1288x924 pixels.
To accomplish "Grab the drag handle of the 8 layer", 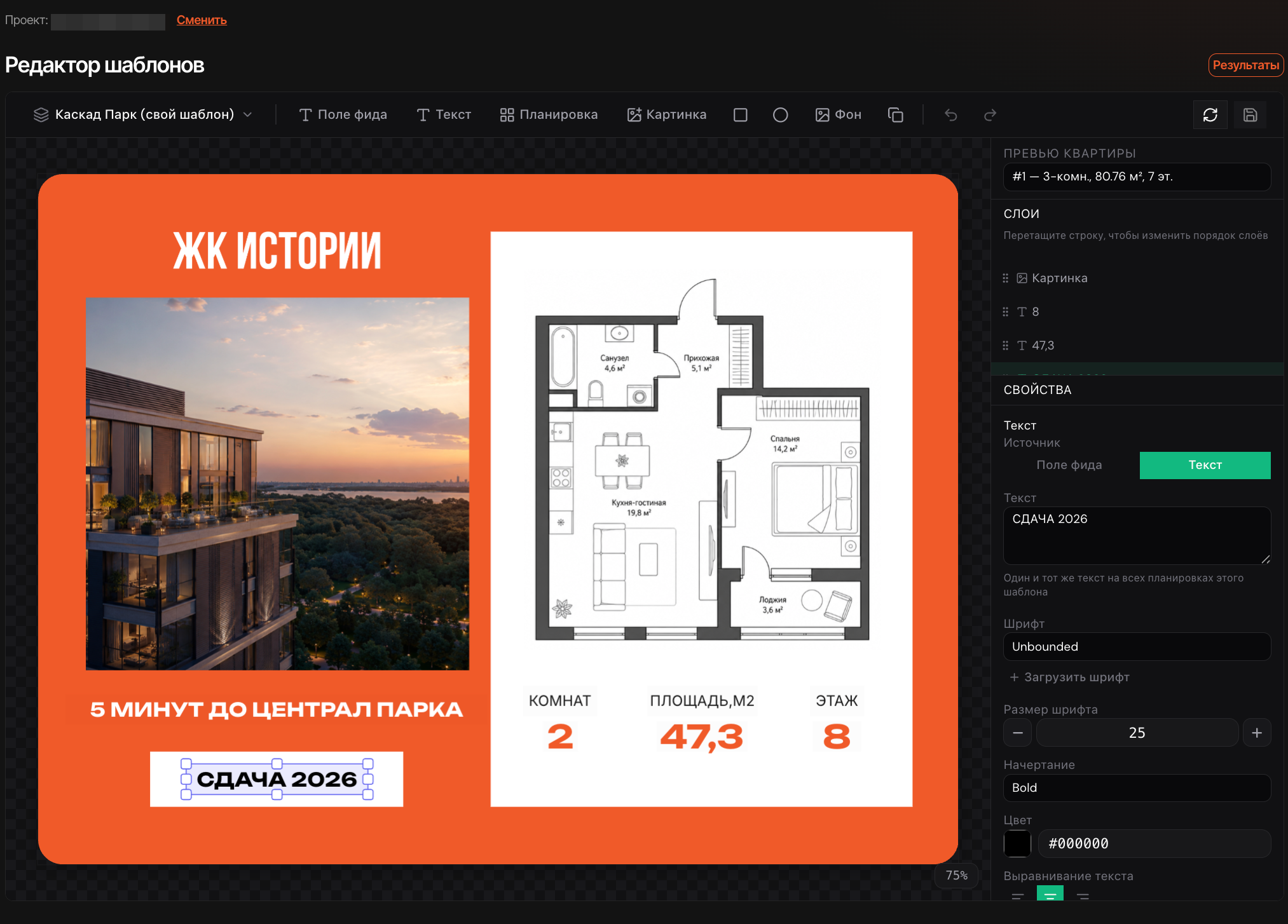I will click(1006, 312).
